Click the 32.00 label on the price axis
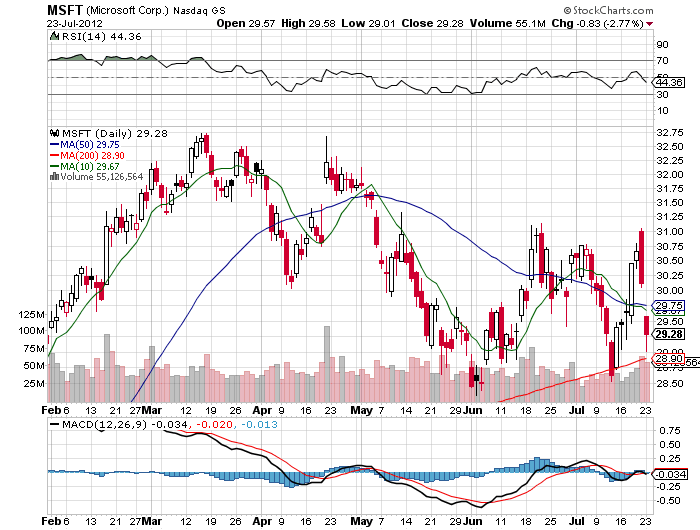The image size is (700, 530). click(670, 175)
